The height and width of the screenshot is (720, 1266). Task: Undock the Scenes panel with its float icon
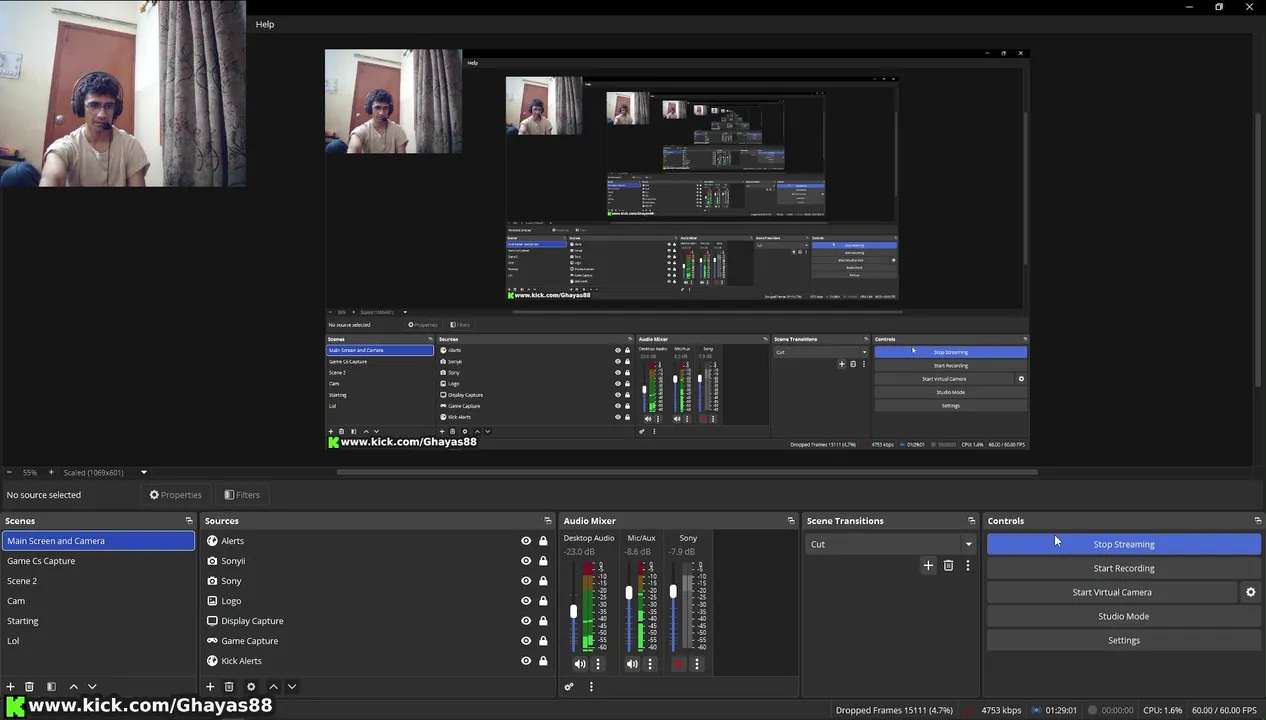189,521
